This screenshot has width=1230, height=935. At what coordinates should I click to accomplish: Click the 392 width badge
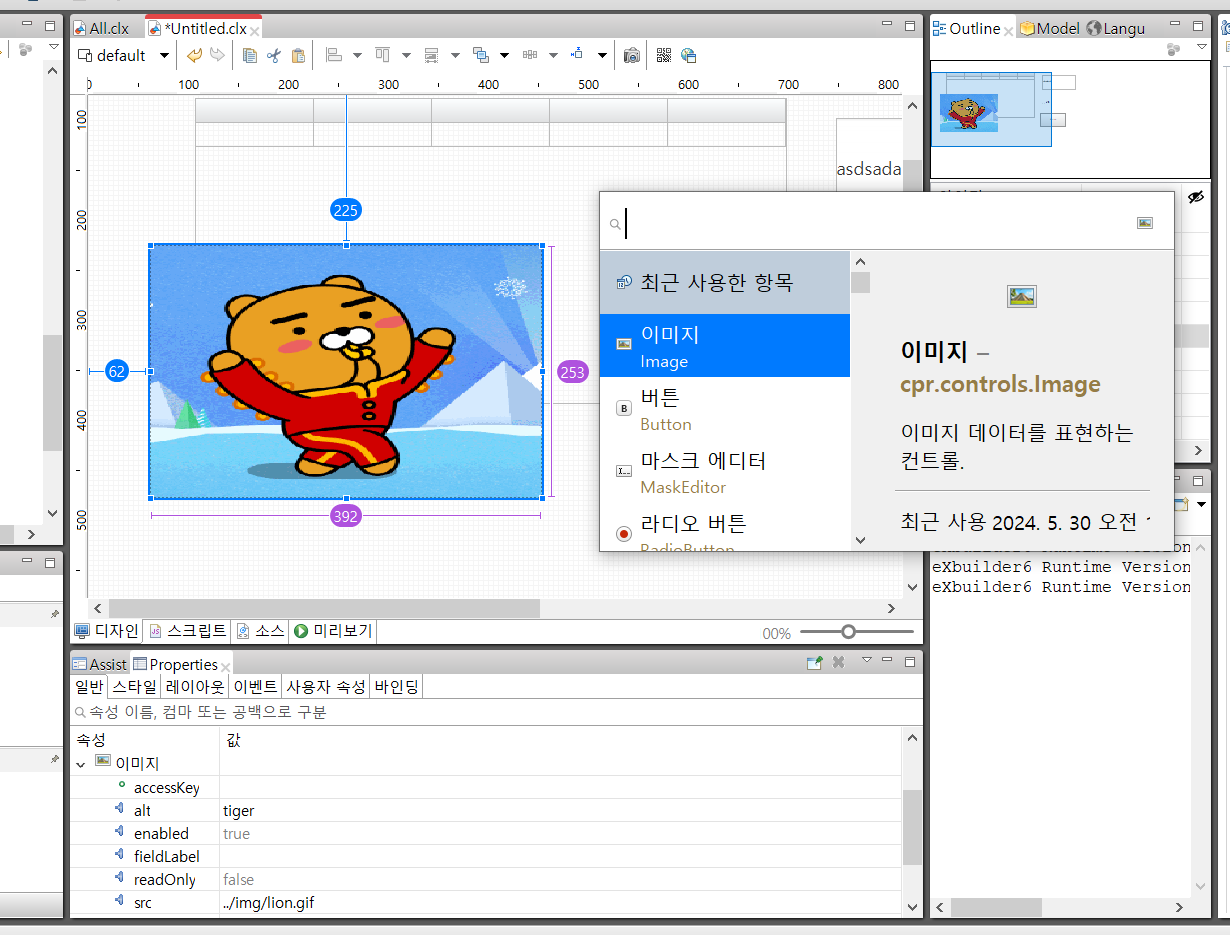point(346,516)
